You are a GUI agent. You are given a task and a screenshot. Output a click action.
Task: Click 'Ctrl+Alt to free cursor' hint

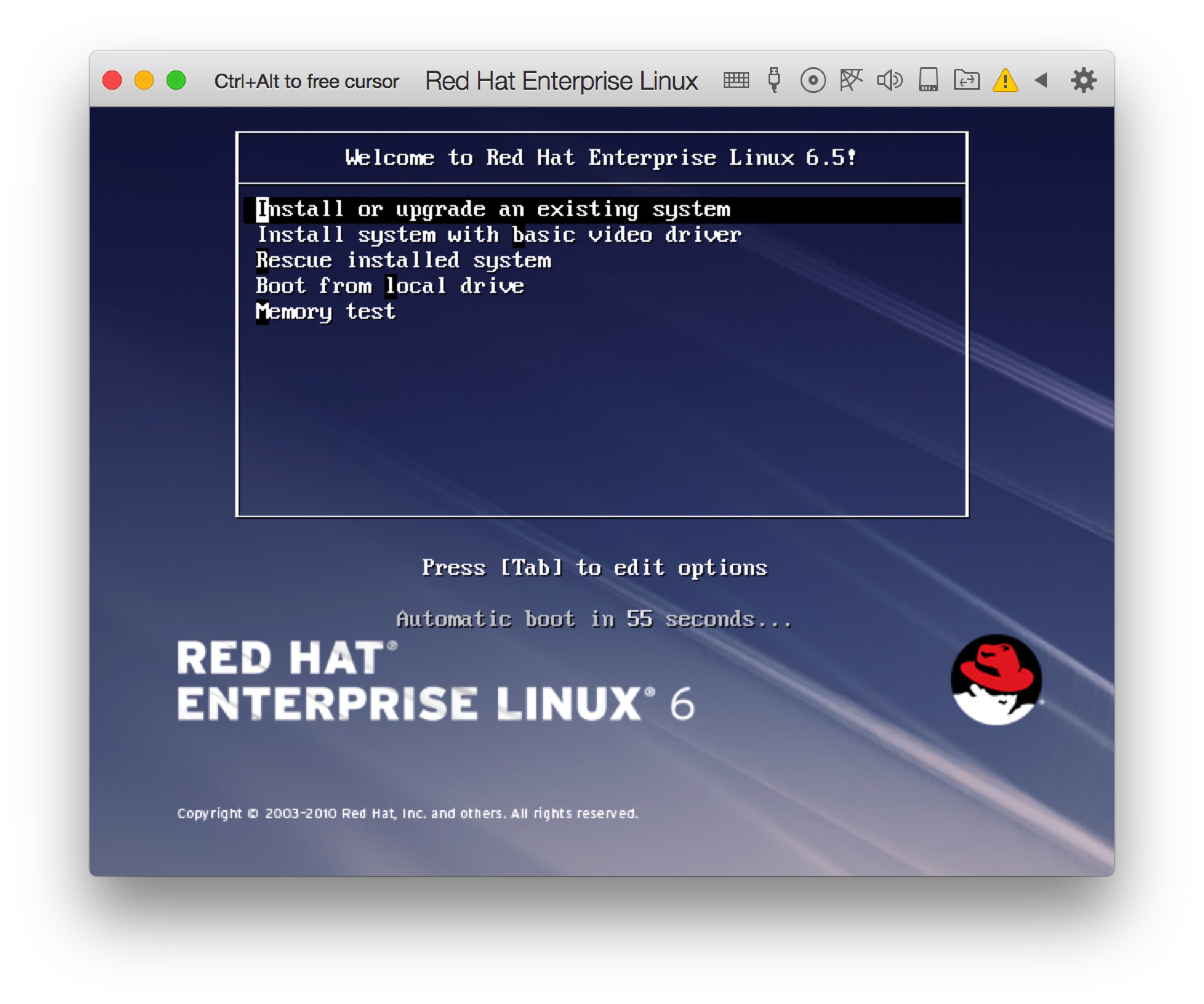click(x=306, y=81)
